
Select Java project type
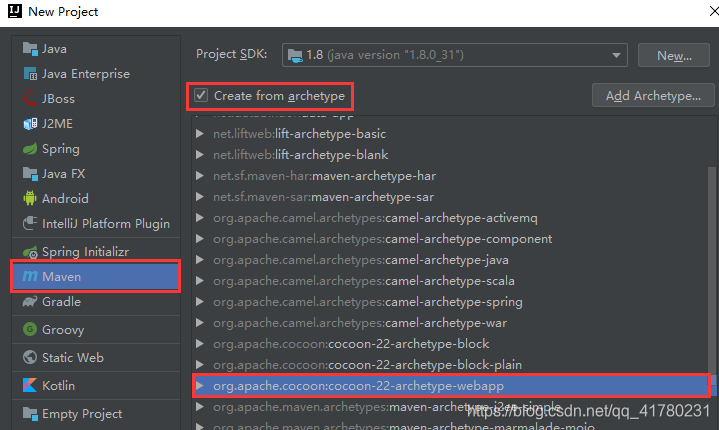[96, 49]
